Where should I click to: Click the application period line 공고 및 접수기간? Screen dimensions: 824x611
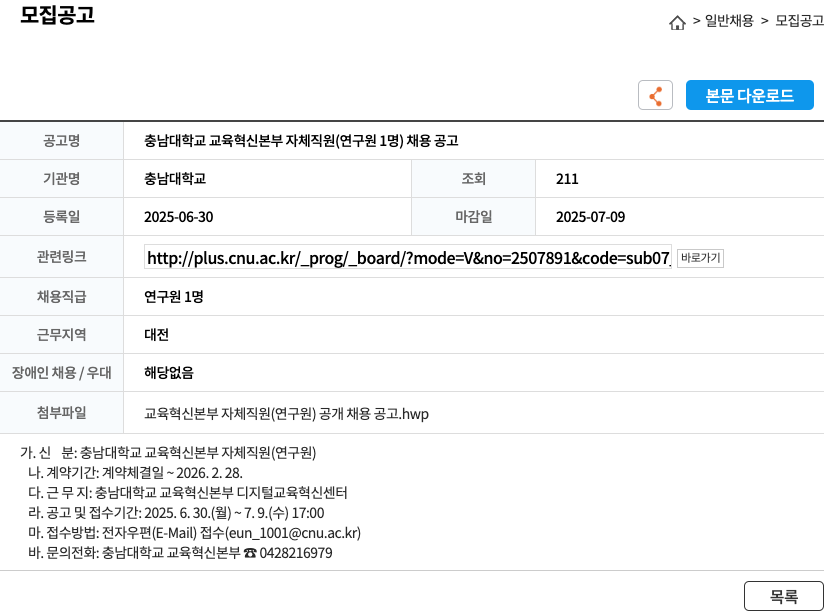point(176,513)
